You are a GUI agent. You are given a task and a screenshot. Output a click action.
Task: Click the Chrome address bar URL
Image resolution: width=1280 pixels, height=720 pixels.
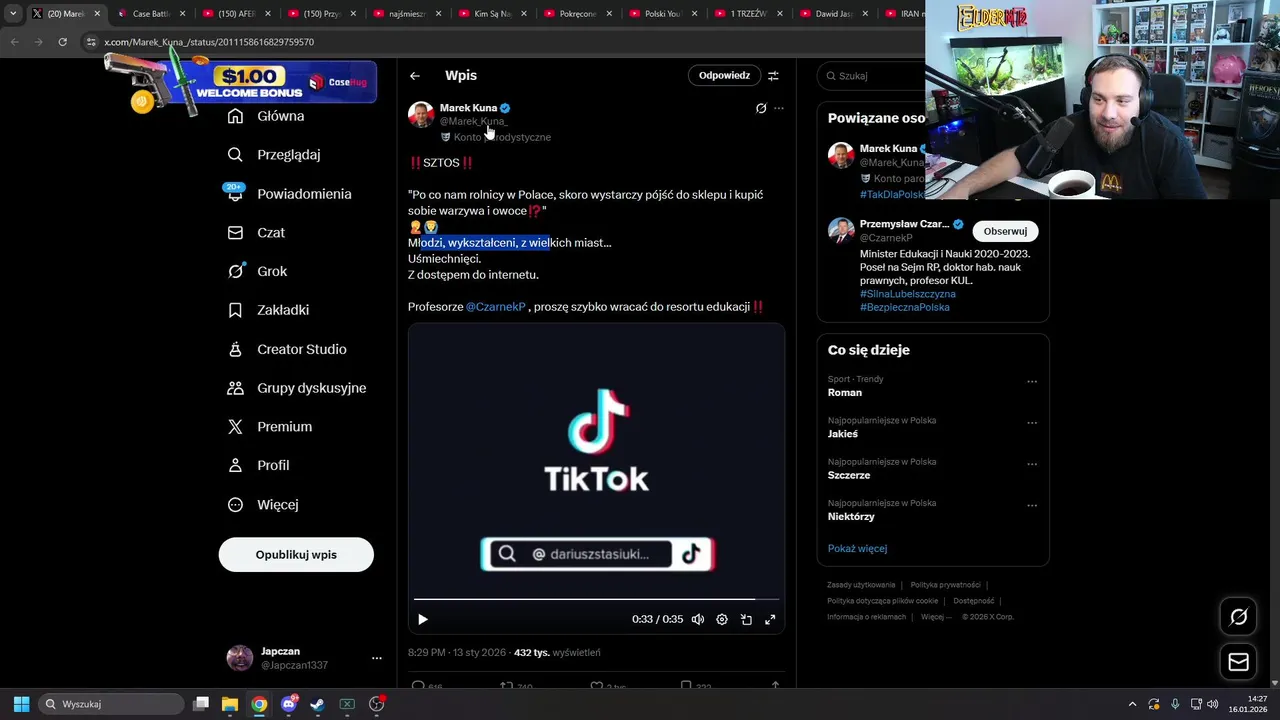pyautogui.click(x=209, y=42)
